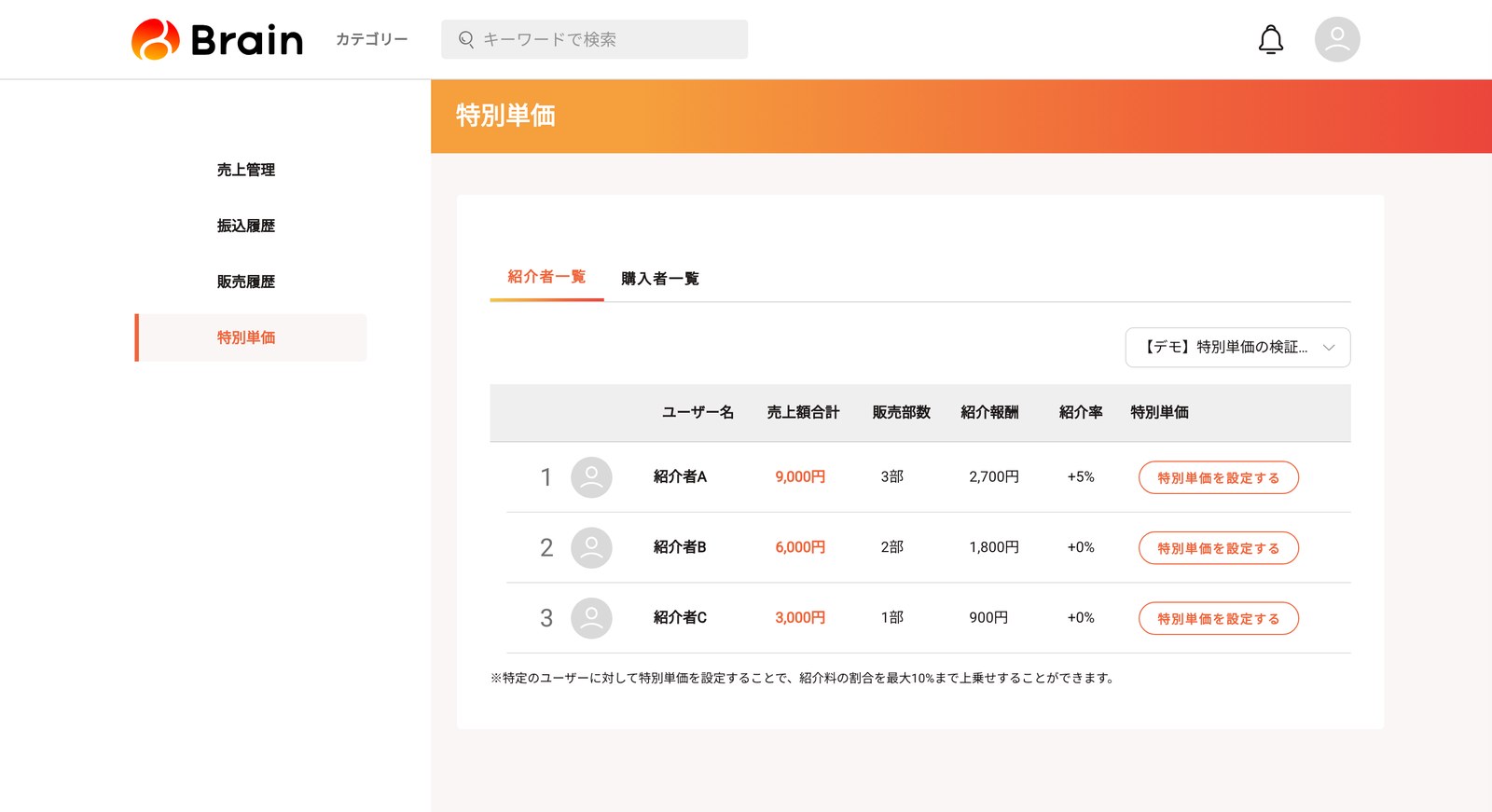Click the 売上額合計 column header
Screen dimensions: 1492x812
point(803,412)
